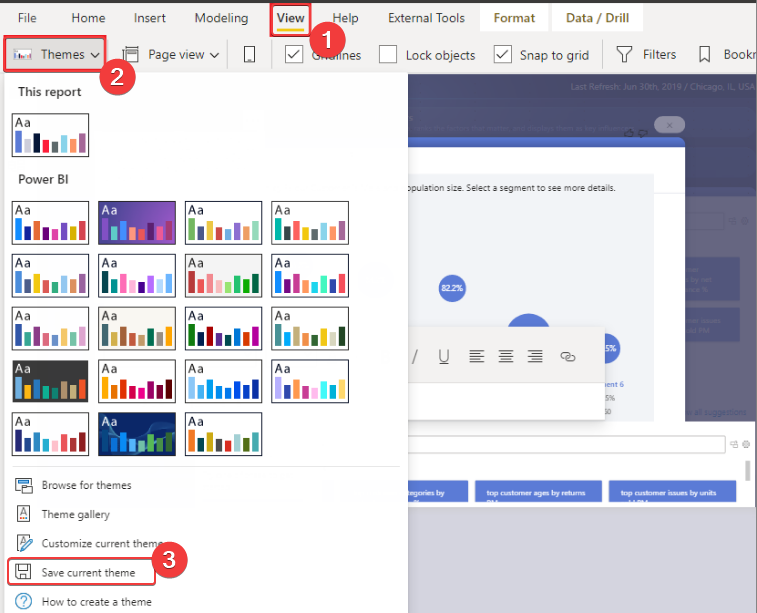Click the Bookmarks ribbon icon
The width and height of the screenshot is (757, 613).
[x=704, y=55]
